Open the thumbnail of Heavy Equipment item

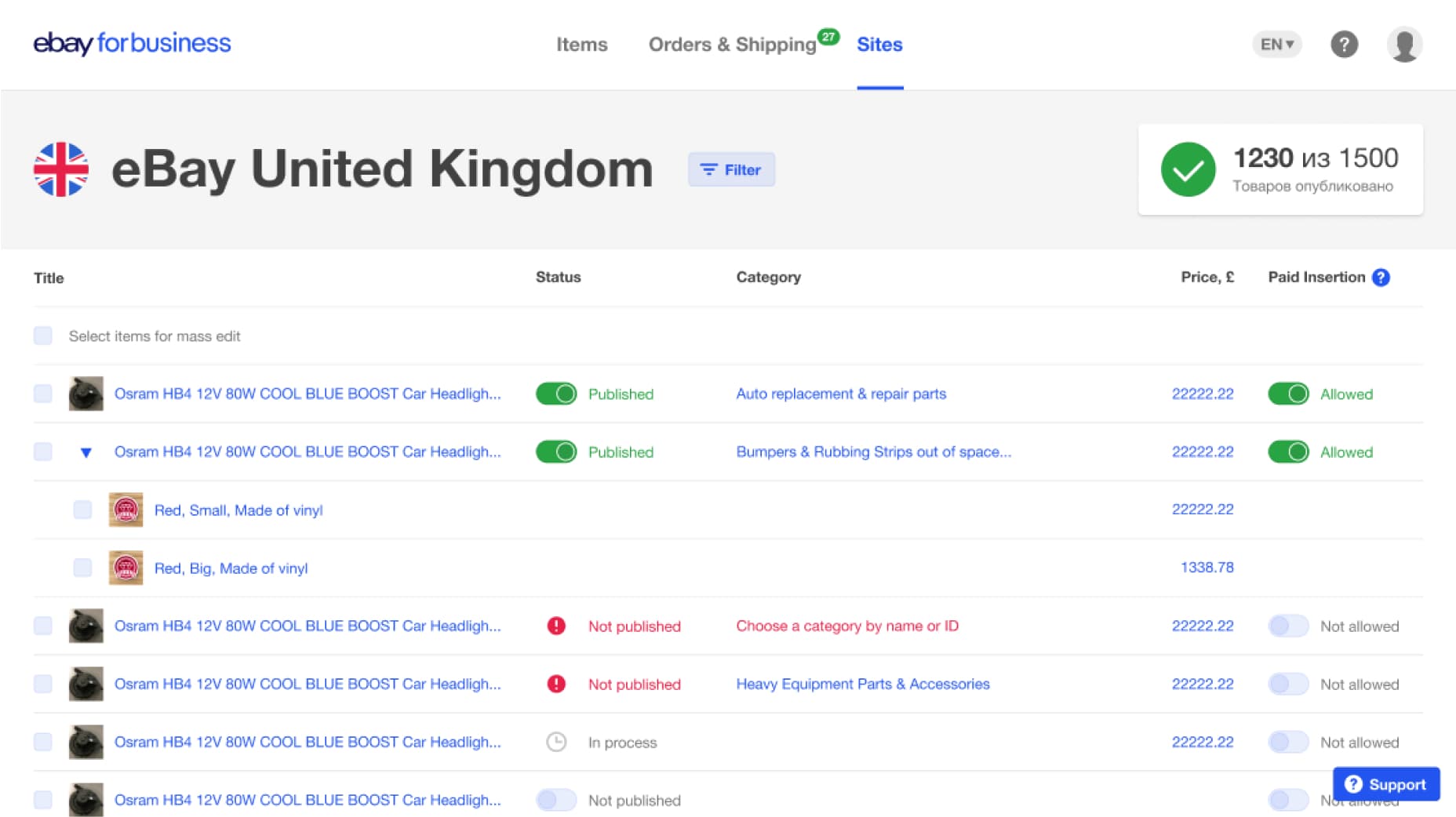(x=86, y=684)
